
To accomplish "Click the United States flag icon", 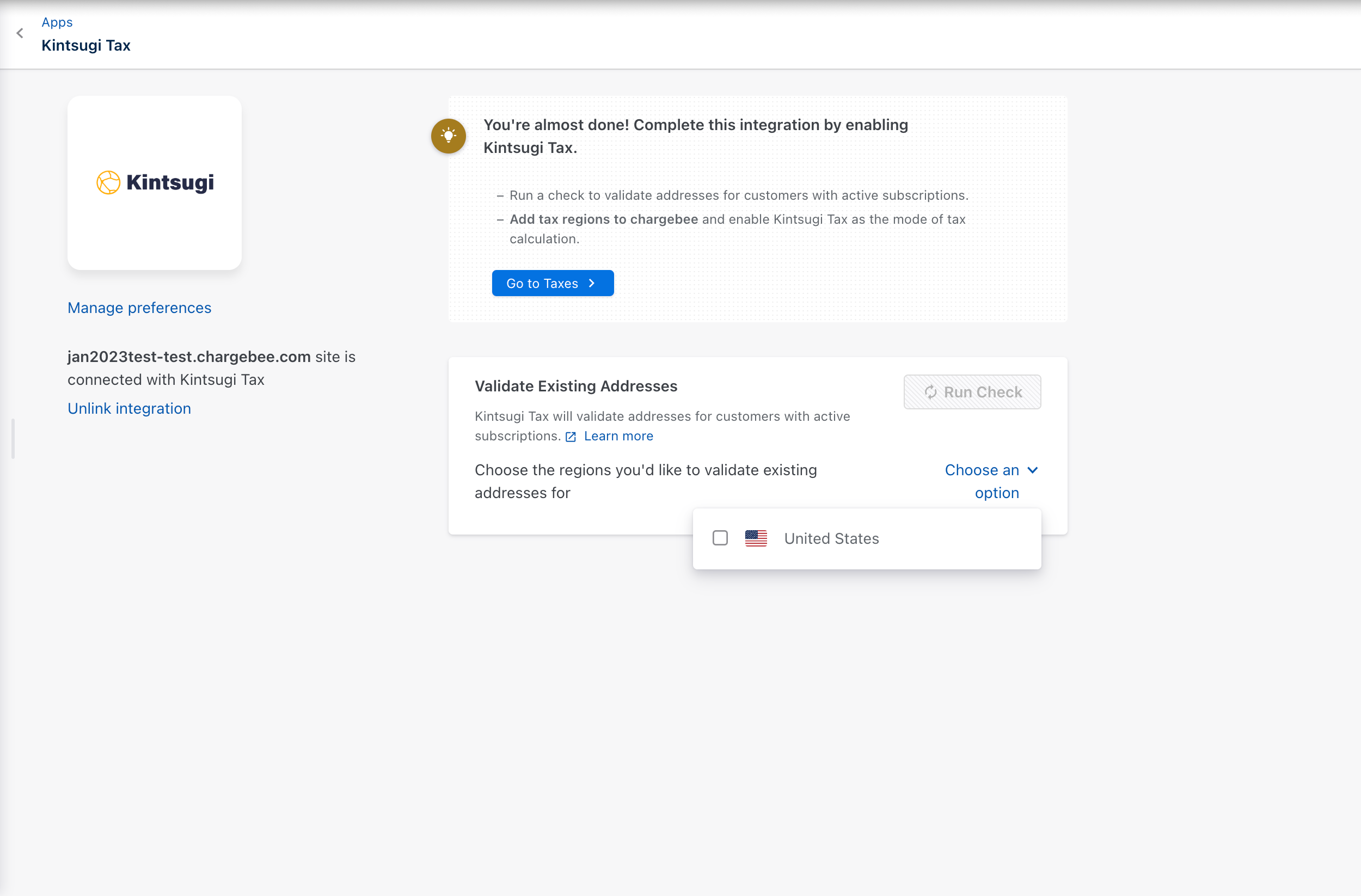I will tap(756, 538).
